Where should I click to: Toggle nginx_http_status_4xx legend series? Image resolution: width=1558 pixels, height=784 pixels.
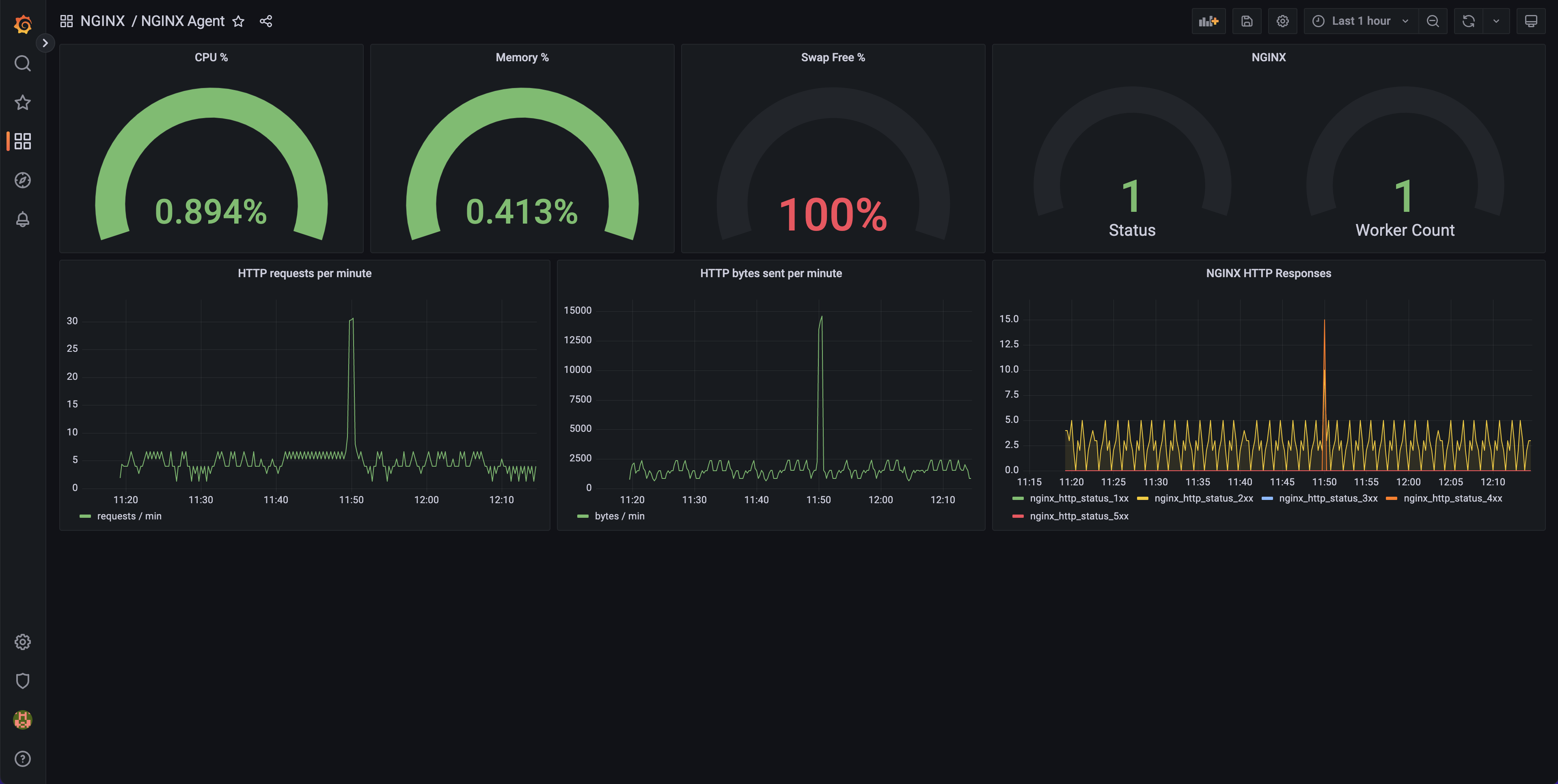(1453, 498)
